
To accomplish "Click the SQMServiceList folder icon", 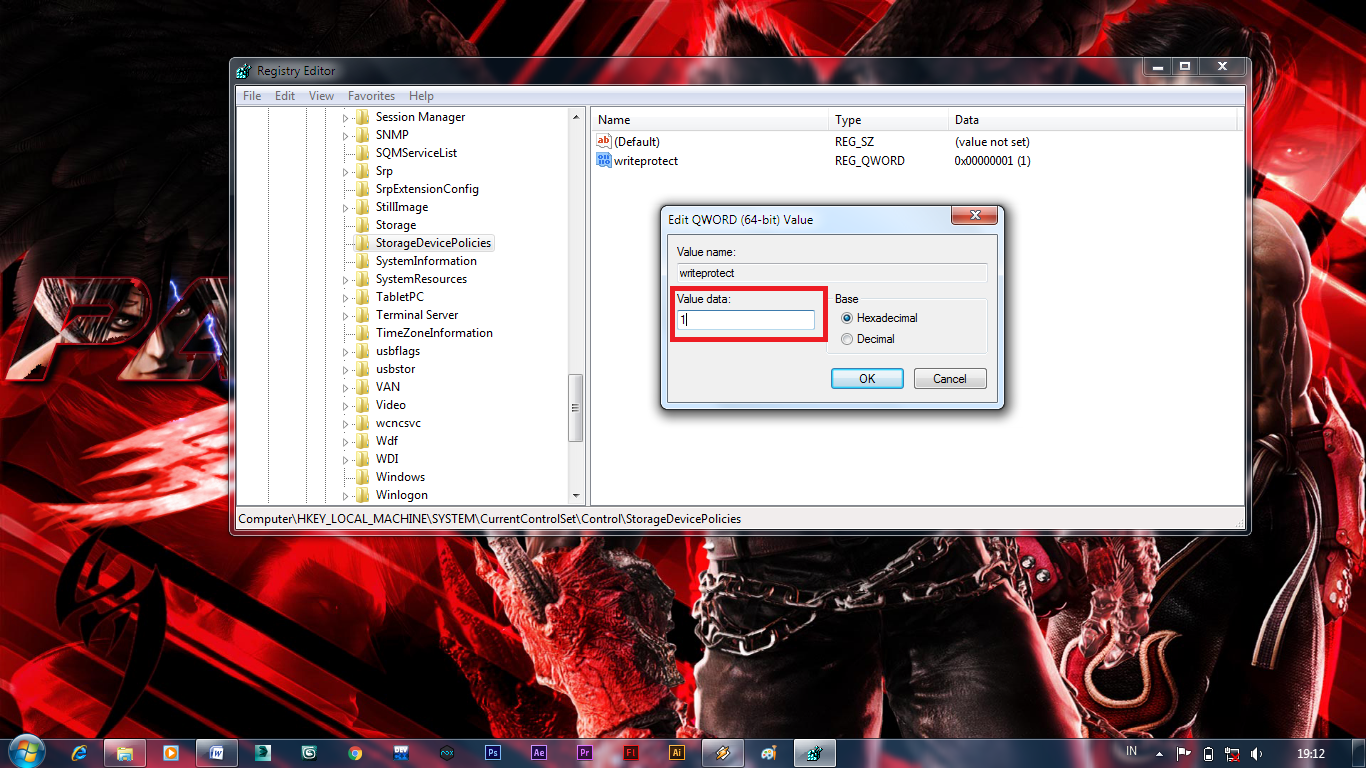I will click(x=362, y=153).
